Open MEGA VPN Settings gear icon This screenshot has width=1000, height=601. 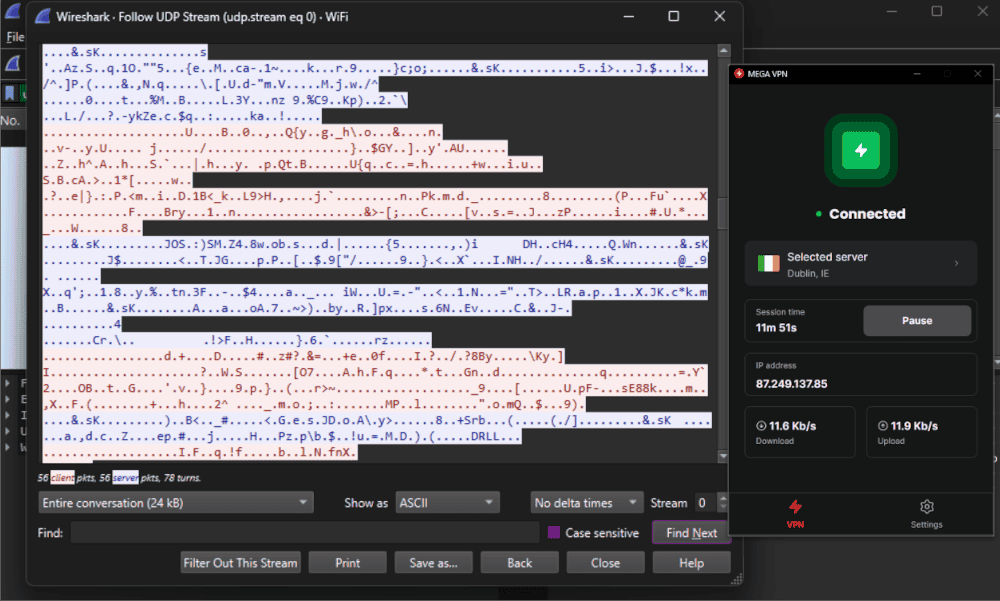pyautogui.click(x=927, y=507)
